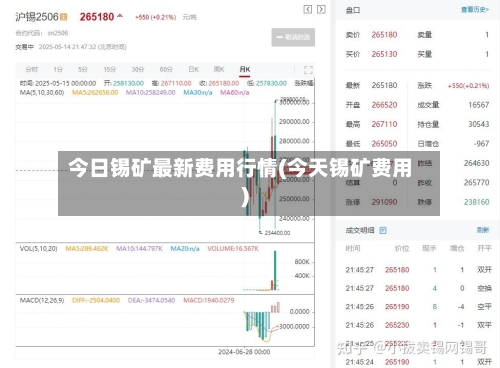Select the 月K tab
The width and height of the screenshot is (500, 368).
pyautogui.click(x=245, y=69)
